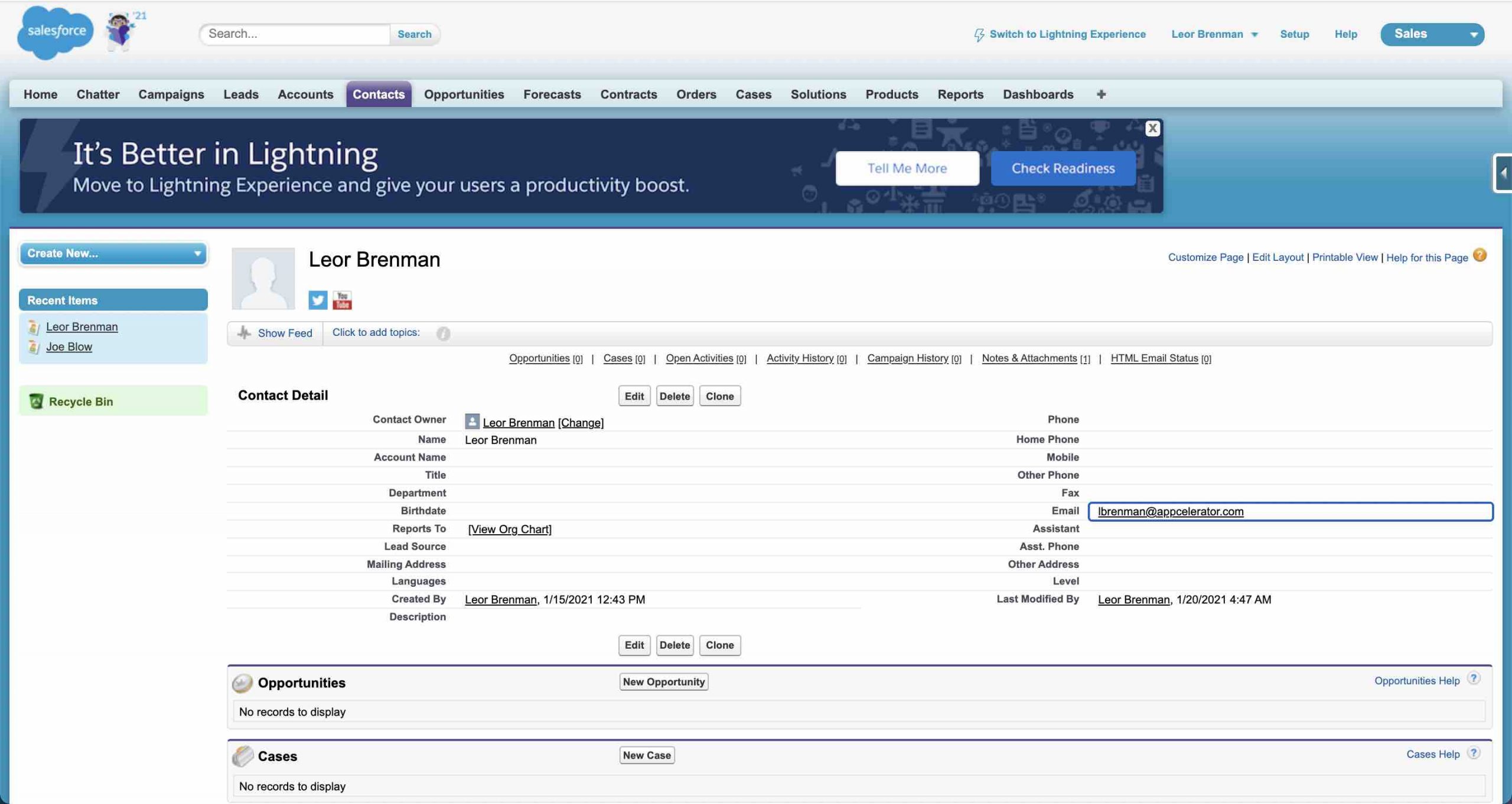Go to the Accounts tab
Viewport: 1512px width, 804px height.
coord(305,94)
